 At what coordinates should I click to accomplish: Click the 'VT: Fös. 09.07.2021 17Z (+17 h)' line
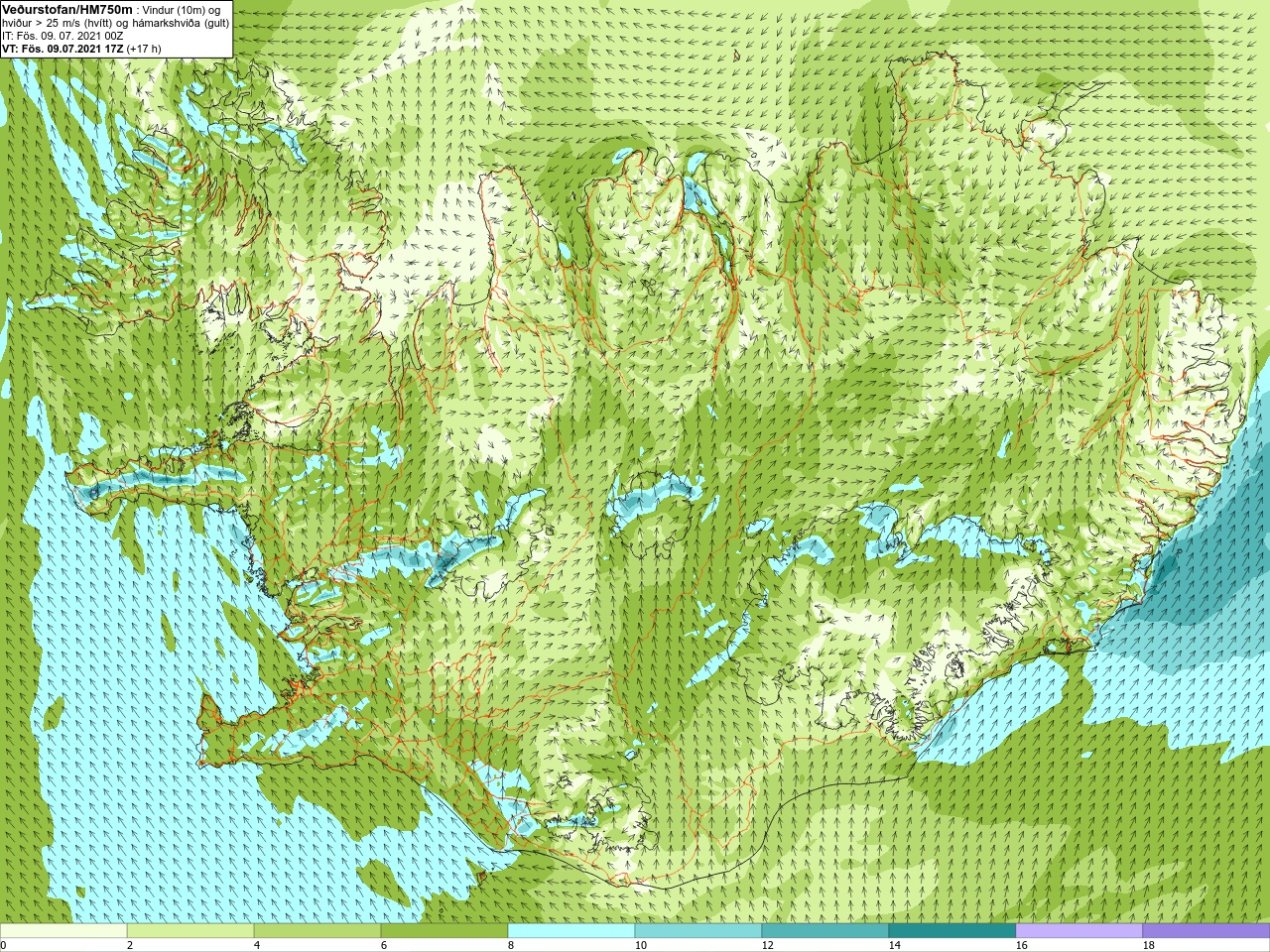(x=81, y=49)
